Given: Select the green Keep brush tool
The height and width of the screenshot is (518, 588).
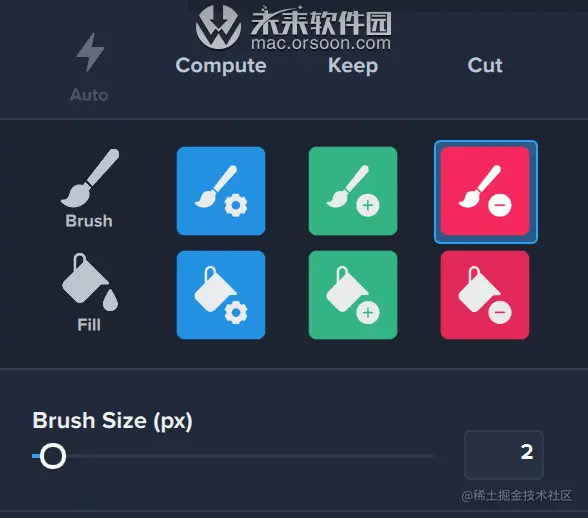Looking at the screenshot, I should pyautogui.click(x=353, y=191).
